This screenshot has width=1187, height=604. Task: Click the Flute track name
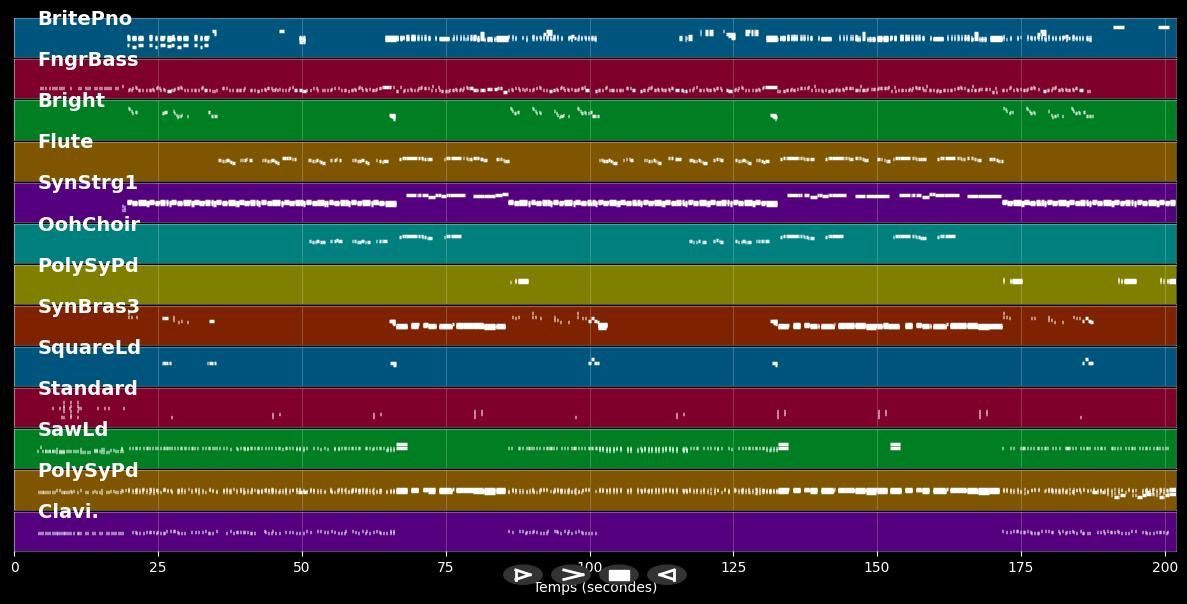coord(66,142)
